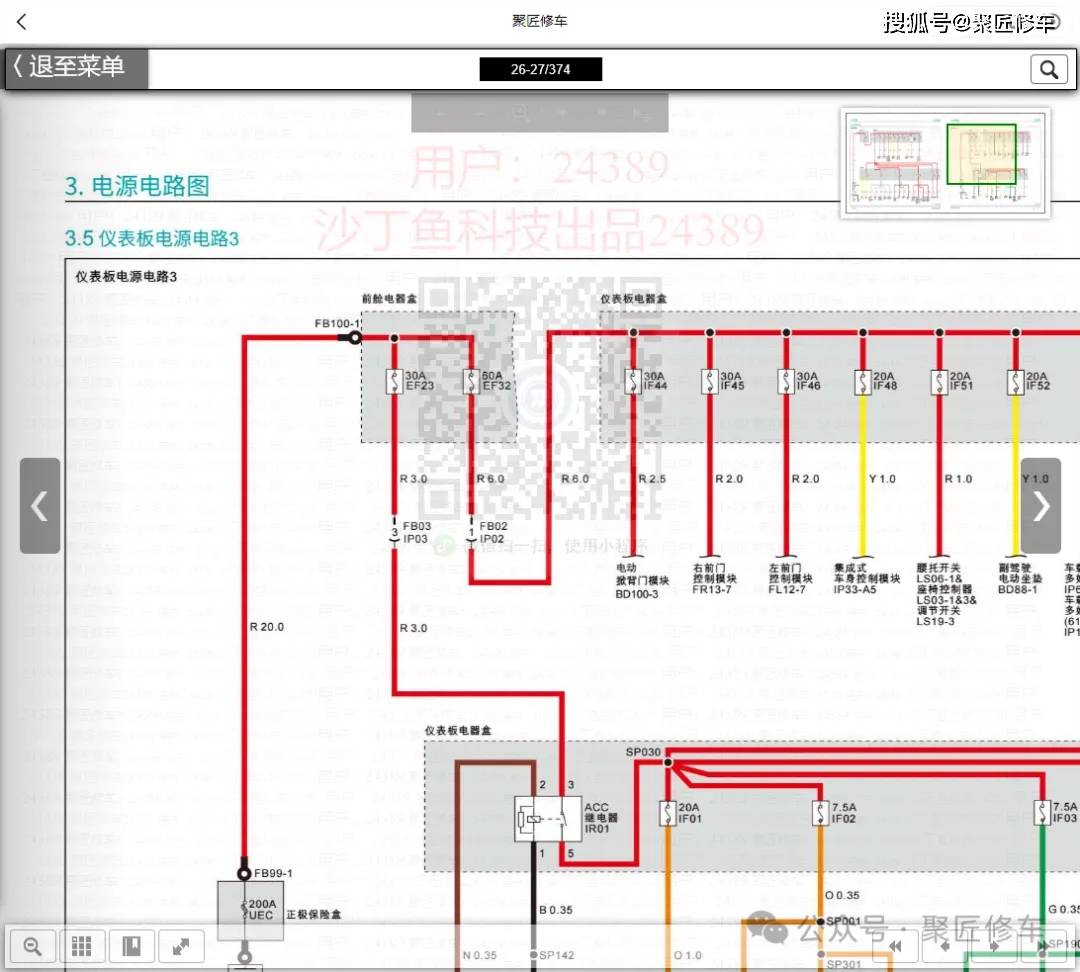Click the 200A UEC main fuse label

(x=262, y=909)
